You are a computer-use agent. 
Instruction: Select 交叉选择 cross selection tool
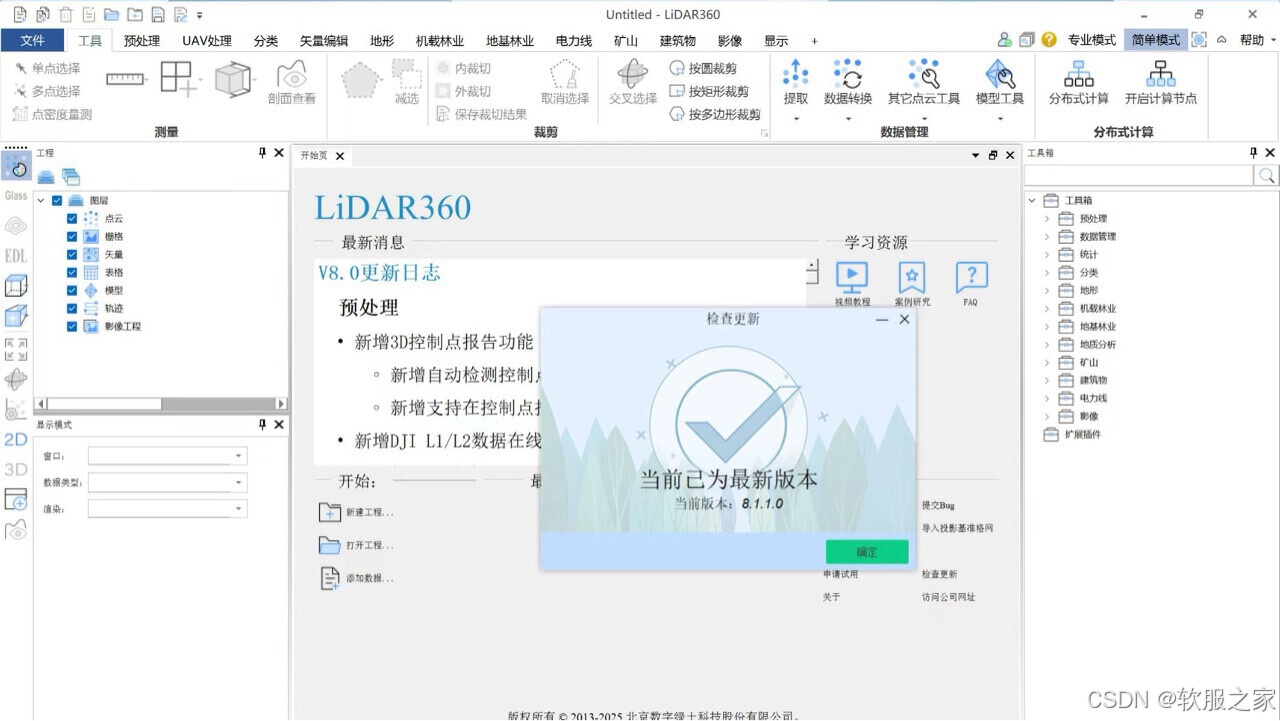(633, 83)
